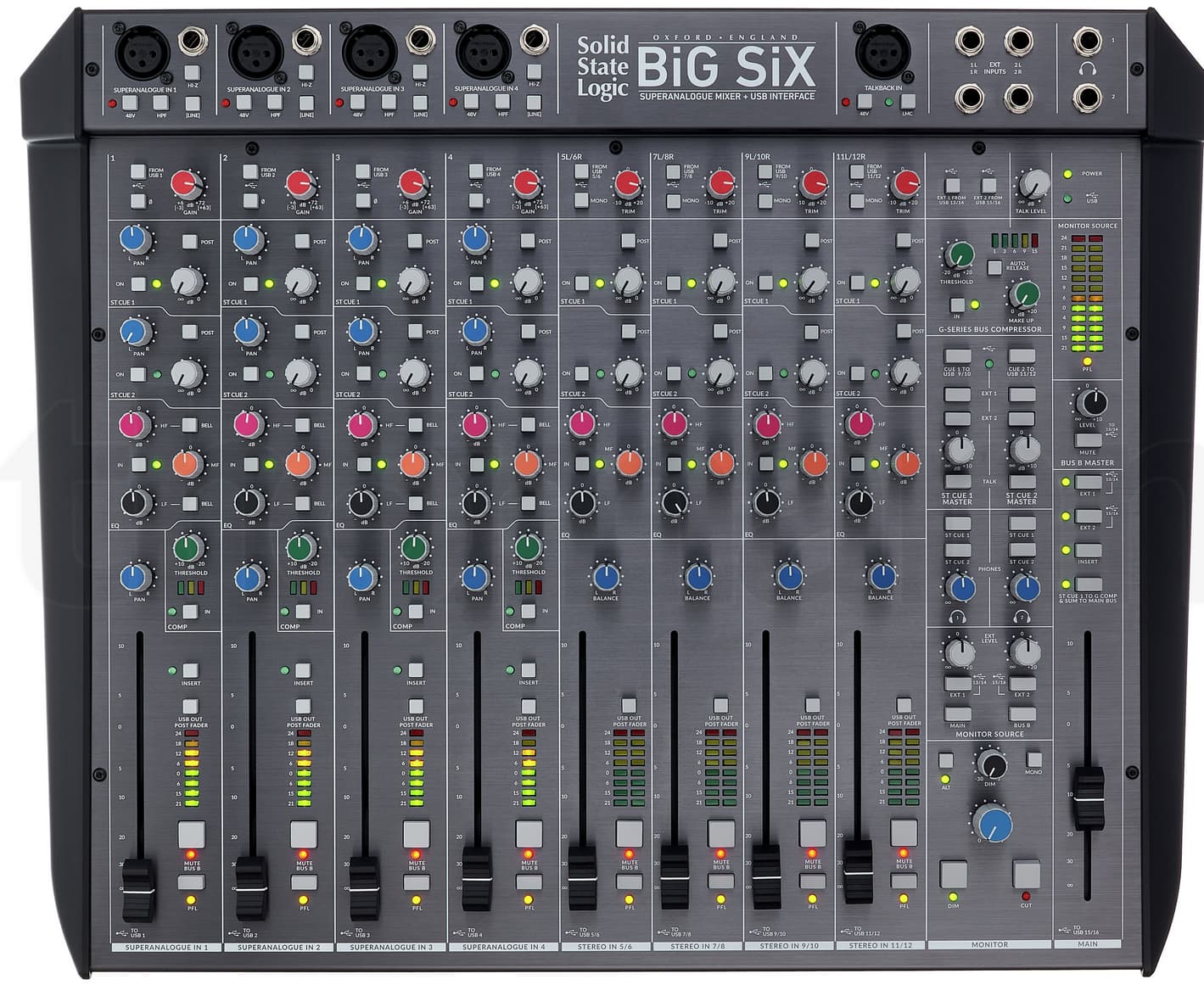Toggle 48V phantom power on Superanalogue In 1
1204x996 pixels.
coord(131,103)
